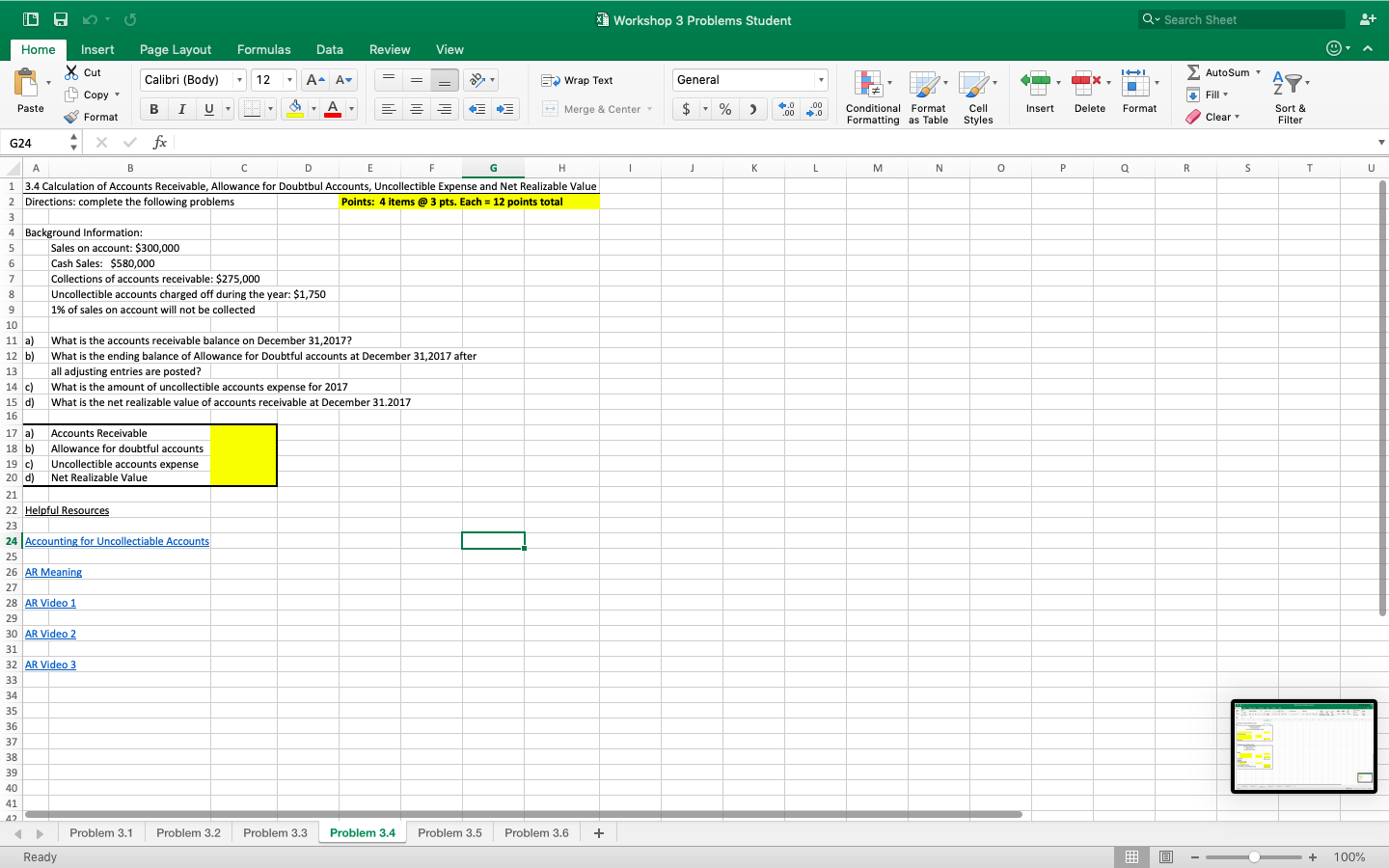
Task: Toggle bold formatting
Action: click(152, 109)
